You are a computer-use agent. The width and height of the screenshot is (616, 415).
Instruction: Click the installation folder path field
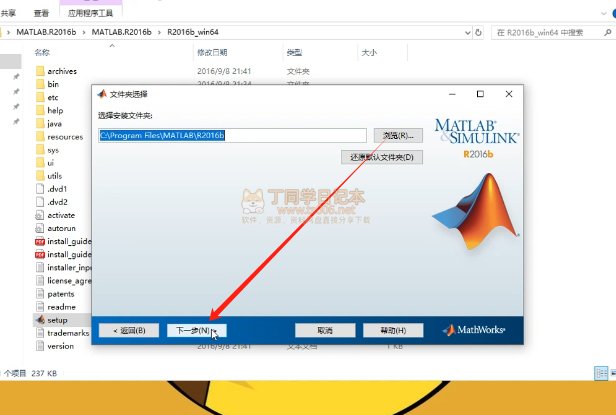(x=233, y=136)
